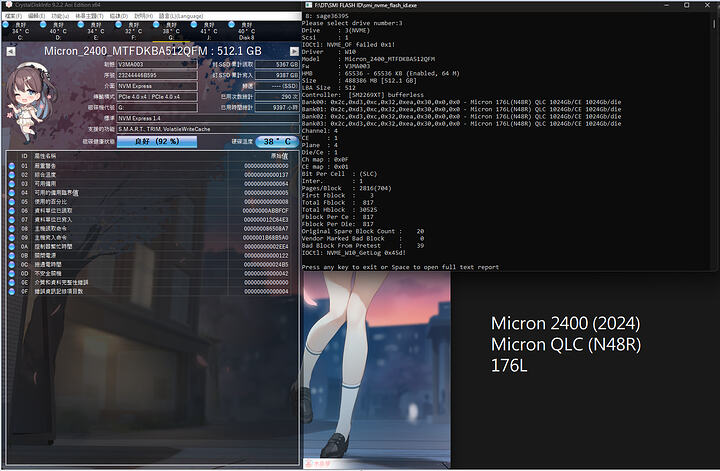Select attribute row 06 raw value 0000000ABBFCF
720x471 pixels.
(265, 211)
